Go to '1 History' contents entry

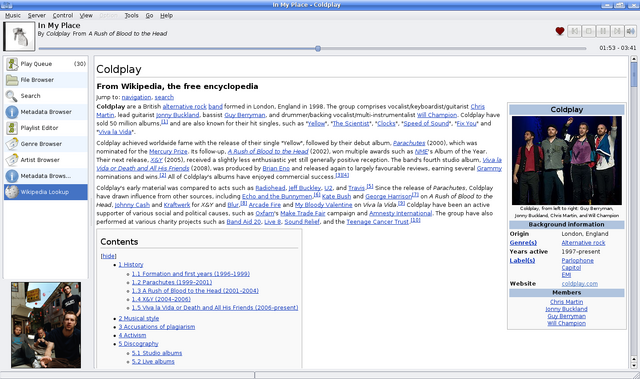coord(131,265)
